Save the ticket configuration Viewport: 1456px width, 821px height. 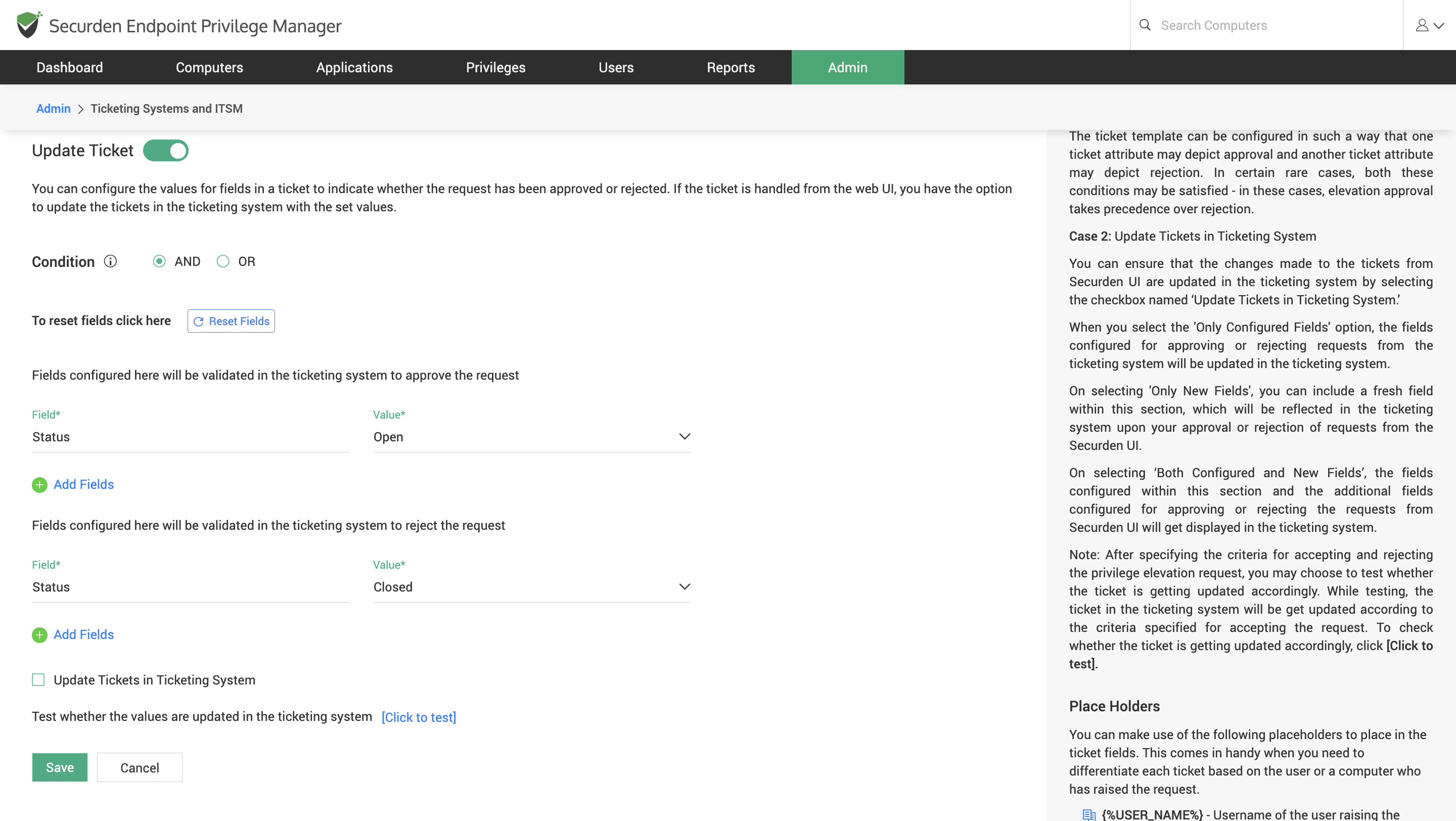60,767
